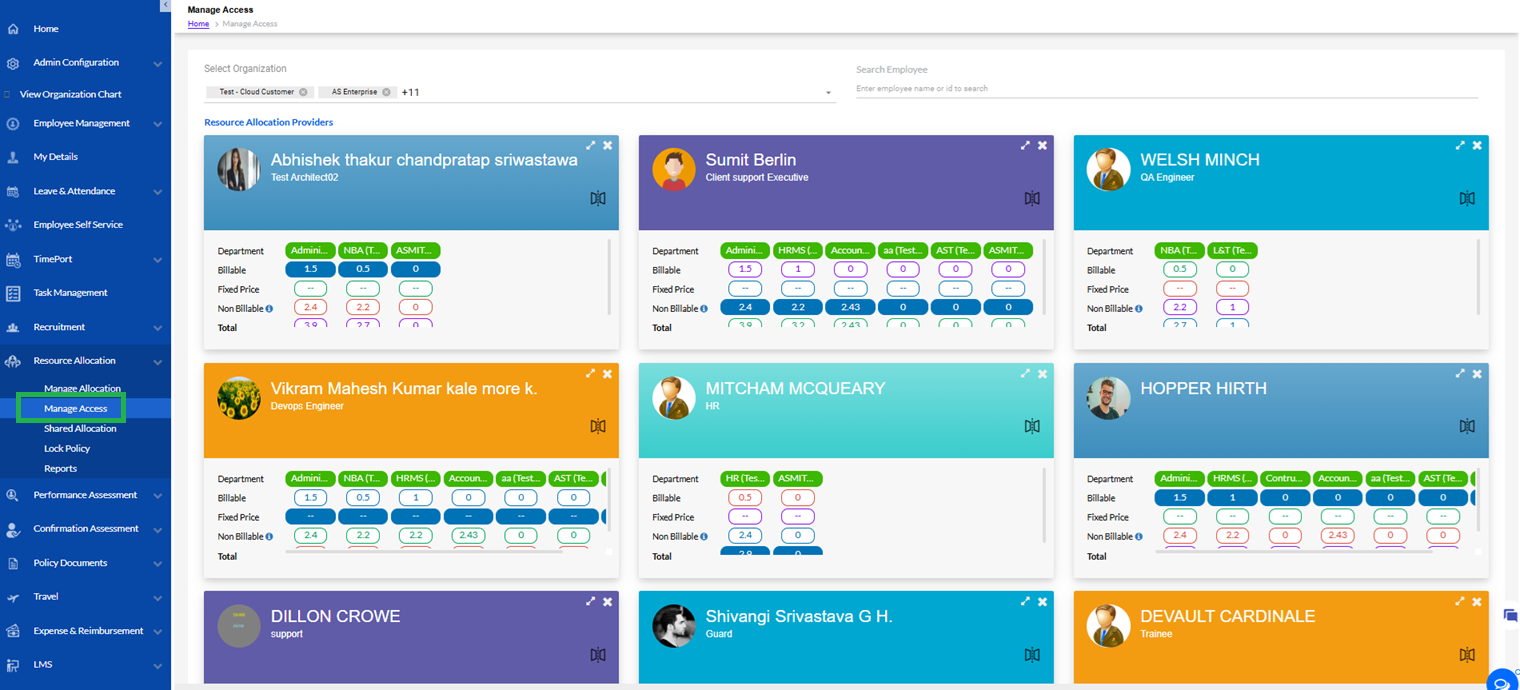Viewport: 1520px width, 690px height.
Task: Collapse the sidebar using top arrow
Action: point(165,6)
